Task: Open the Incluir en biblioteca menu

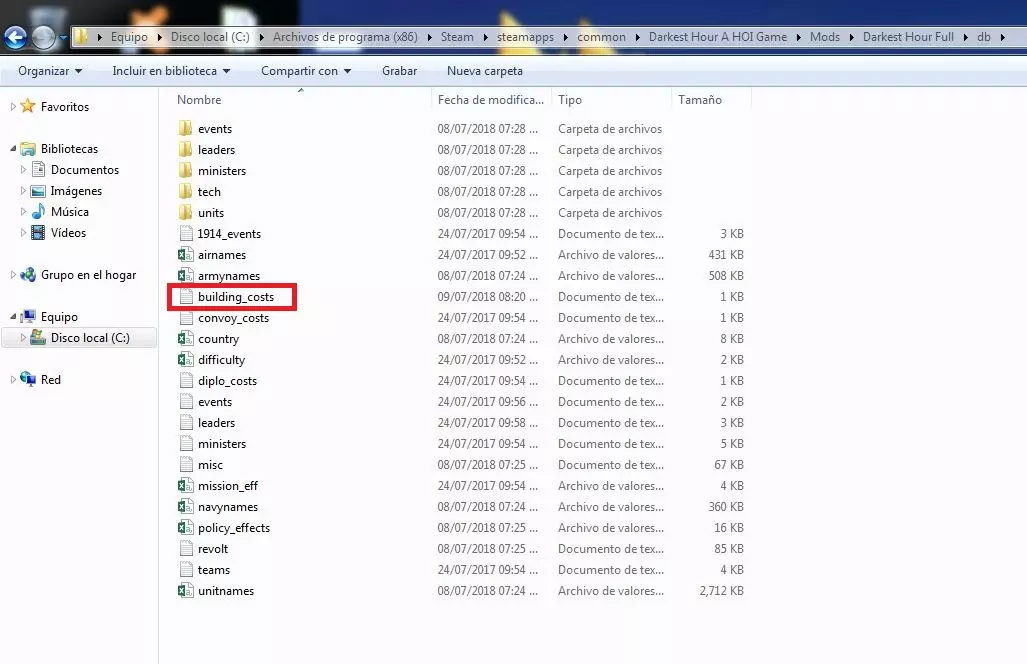Action: pos(171,71)
